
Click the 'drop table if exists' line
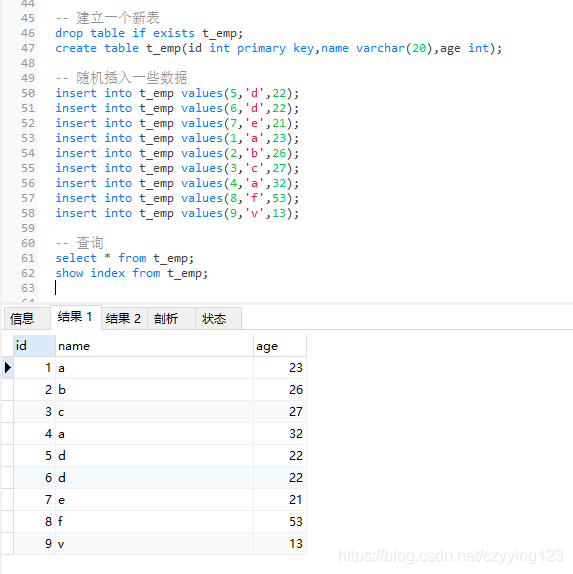click(x=149, y=33)
